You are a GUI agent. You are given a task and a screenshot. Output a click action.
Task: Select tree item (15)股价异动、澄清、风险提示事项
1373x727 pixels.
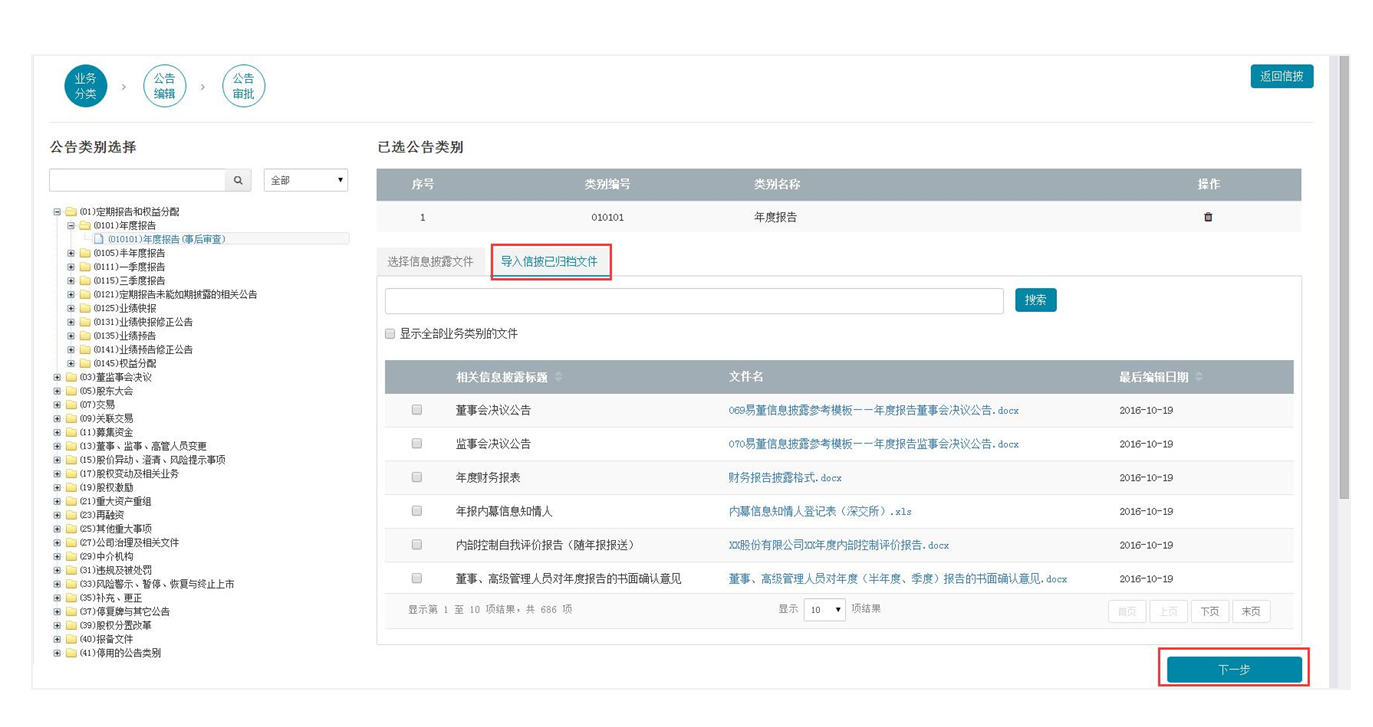pyautogui.click(x=152, y=460)
